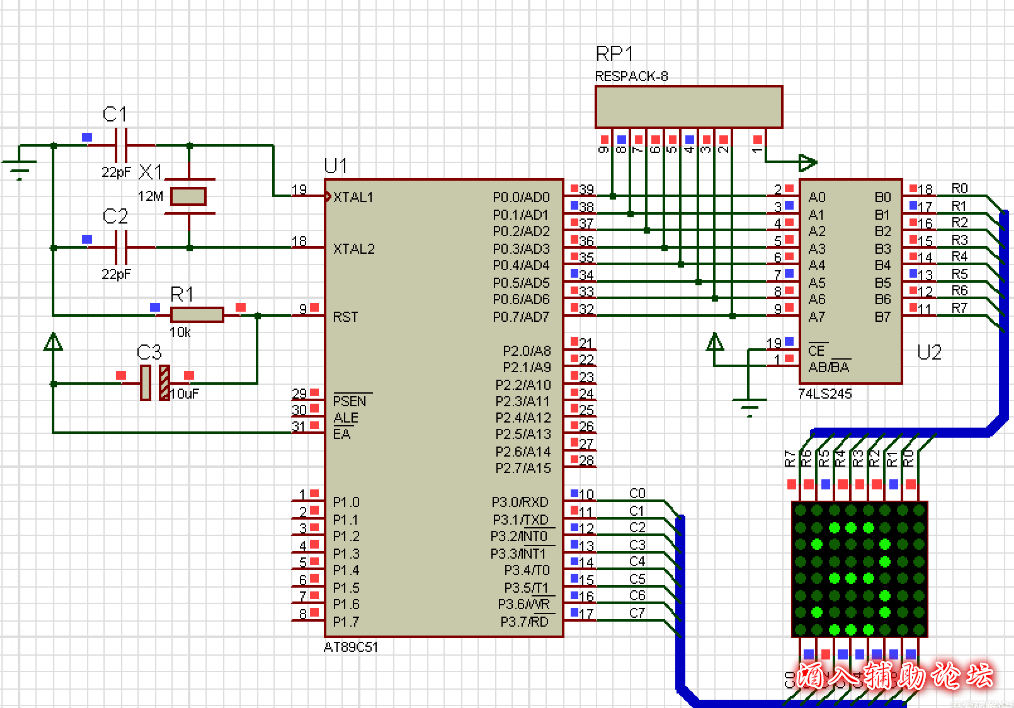Click the P3.0/RXD pin label
This screenshot has height=708, width=1014.
(x=520, y=502)
